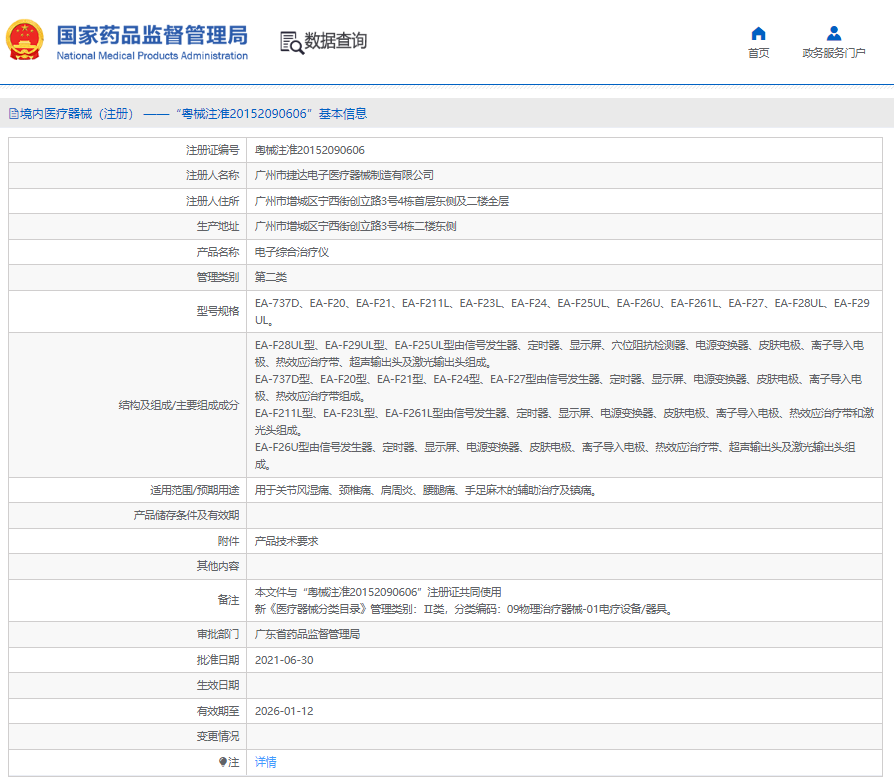Click the approval date 2021-06-30

click(284, 660)
